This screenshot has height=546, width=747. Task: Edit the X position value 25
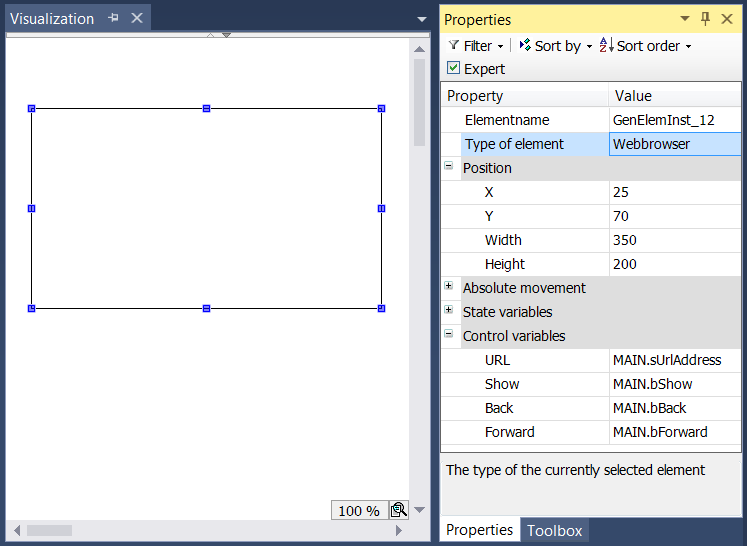pyautogui.click(x=675, y=192)
